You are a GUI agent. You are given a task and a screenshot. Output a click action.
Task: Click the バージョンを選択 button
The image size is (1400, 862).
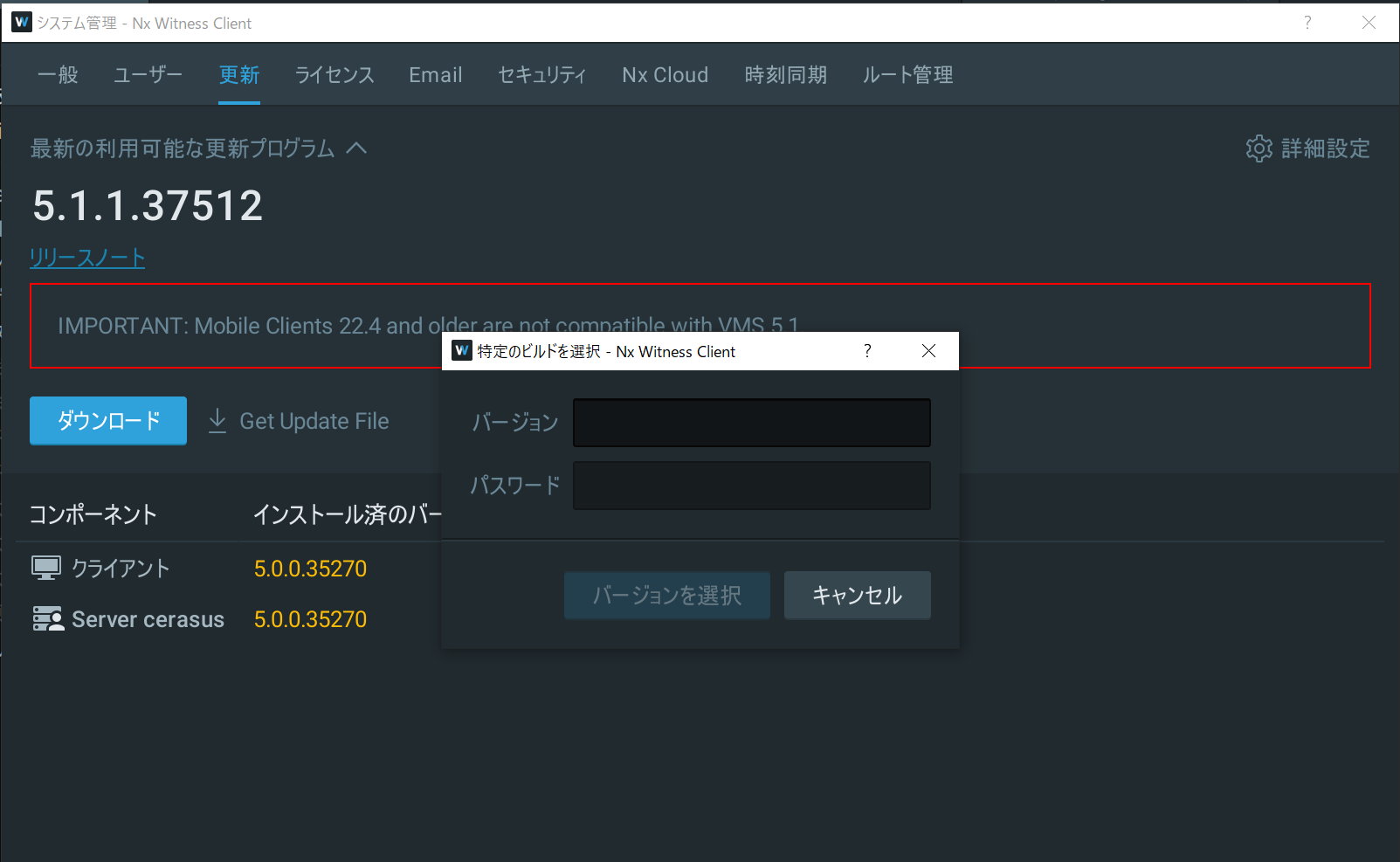[x=667, y=596]
